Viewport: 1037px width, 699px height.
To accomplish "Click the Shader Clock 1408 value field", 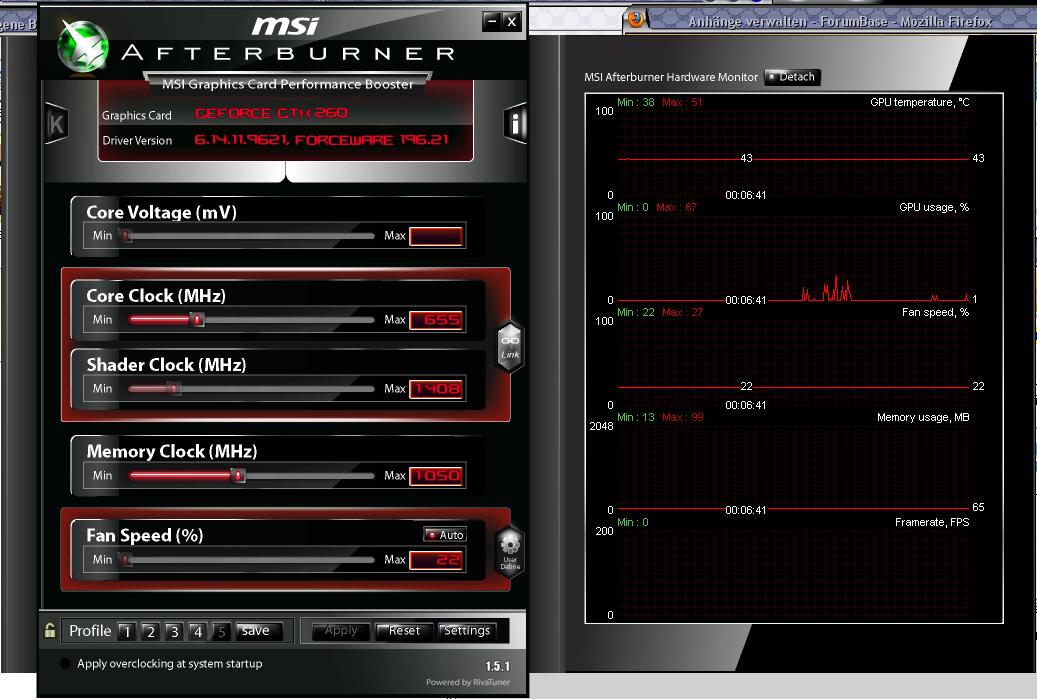I will point(436,389).
